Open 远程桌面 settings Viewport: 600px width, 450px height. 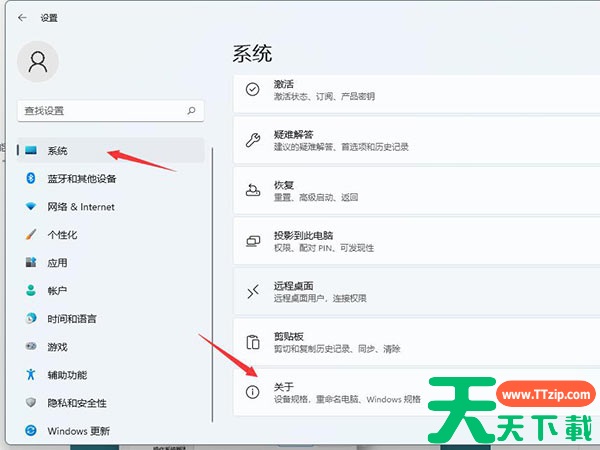(416, 292)
